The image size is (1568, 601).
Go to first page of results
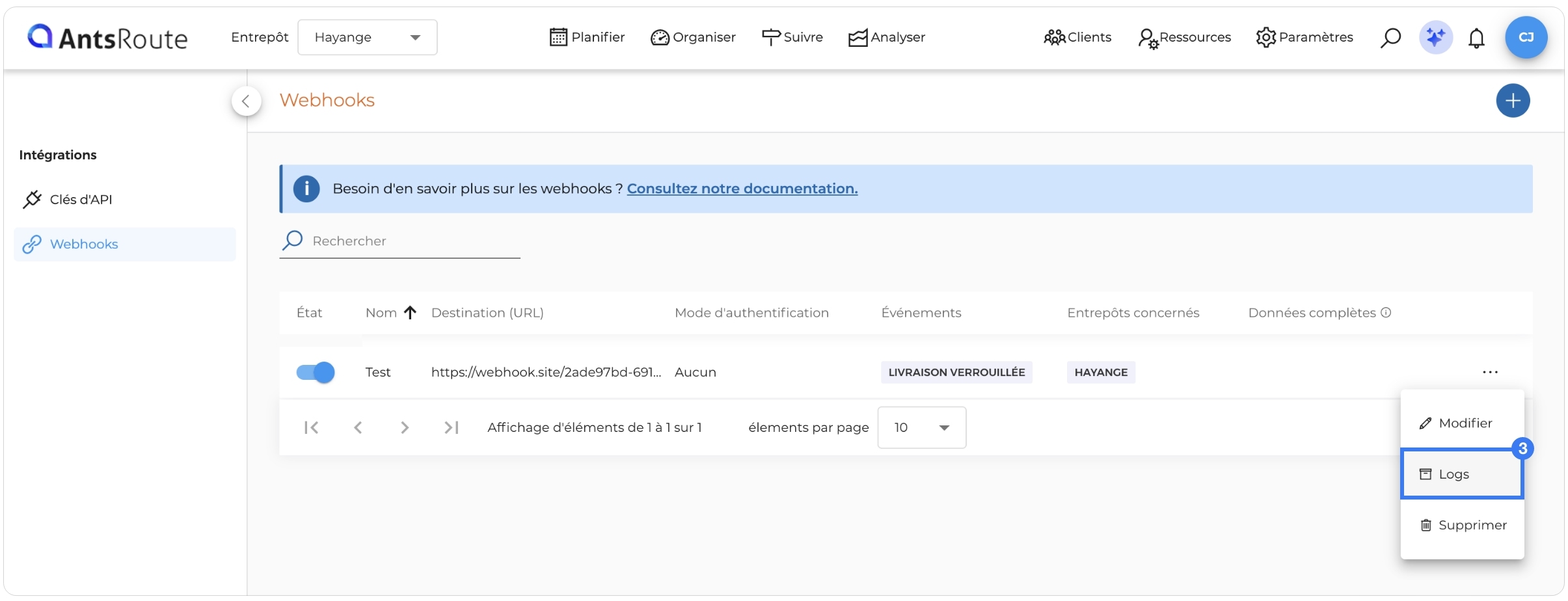coord(311,427)
